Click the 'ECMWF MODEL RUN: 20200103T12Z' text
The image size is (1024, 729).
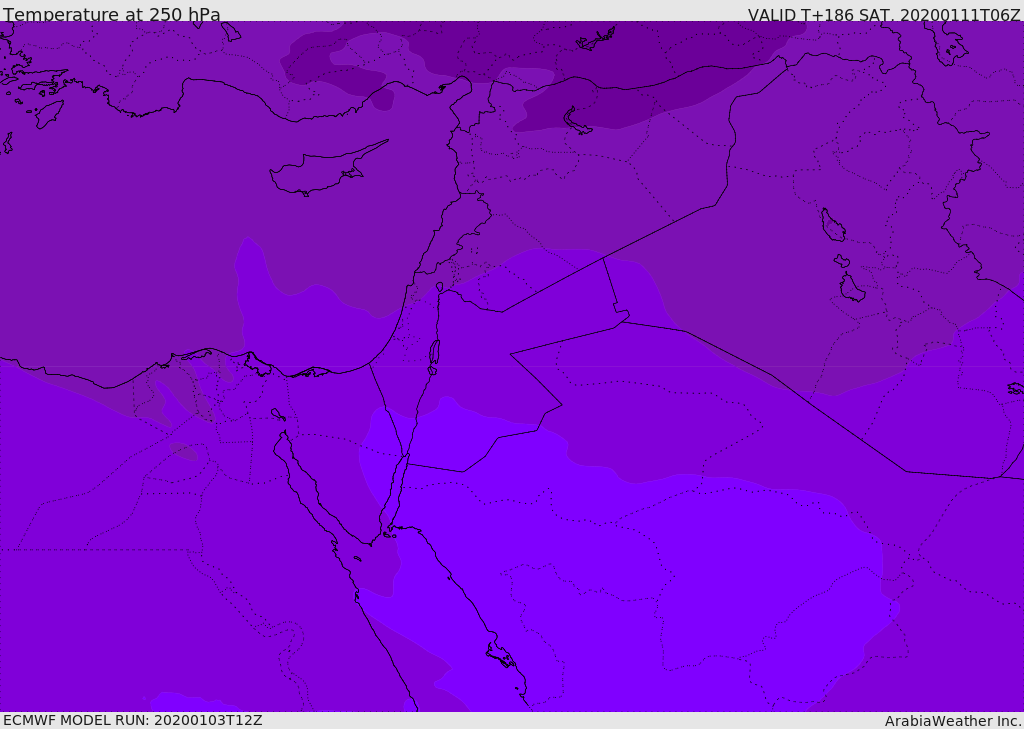[133, 720]
